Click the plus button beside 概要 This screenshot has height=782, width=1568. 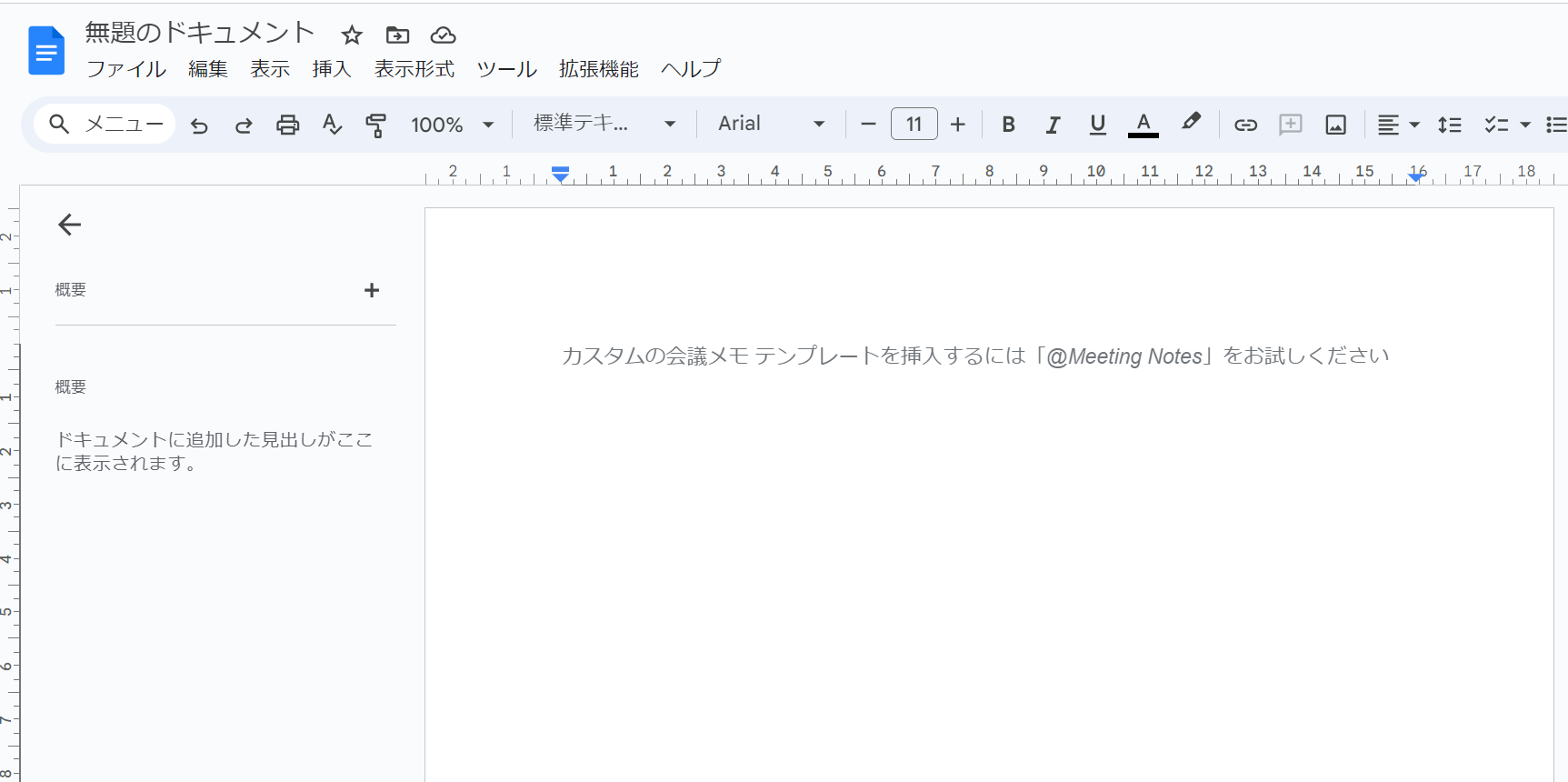[372, 290]
